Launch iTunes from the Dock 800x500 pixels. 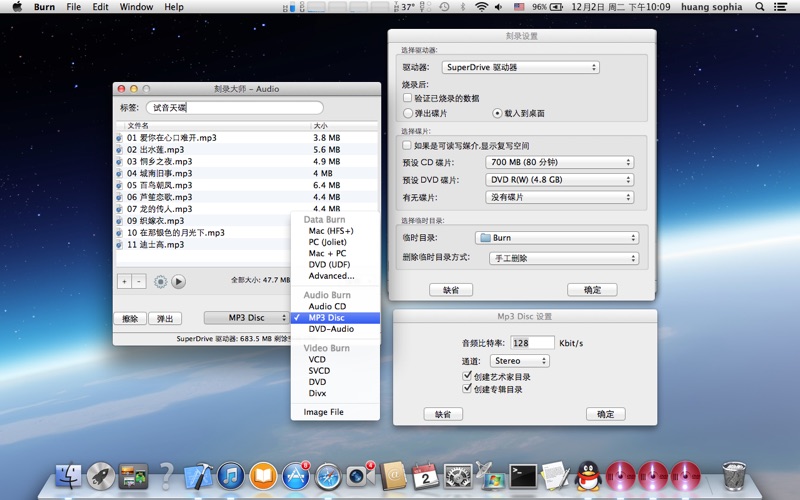point(231,476)
